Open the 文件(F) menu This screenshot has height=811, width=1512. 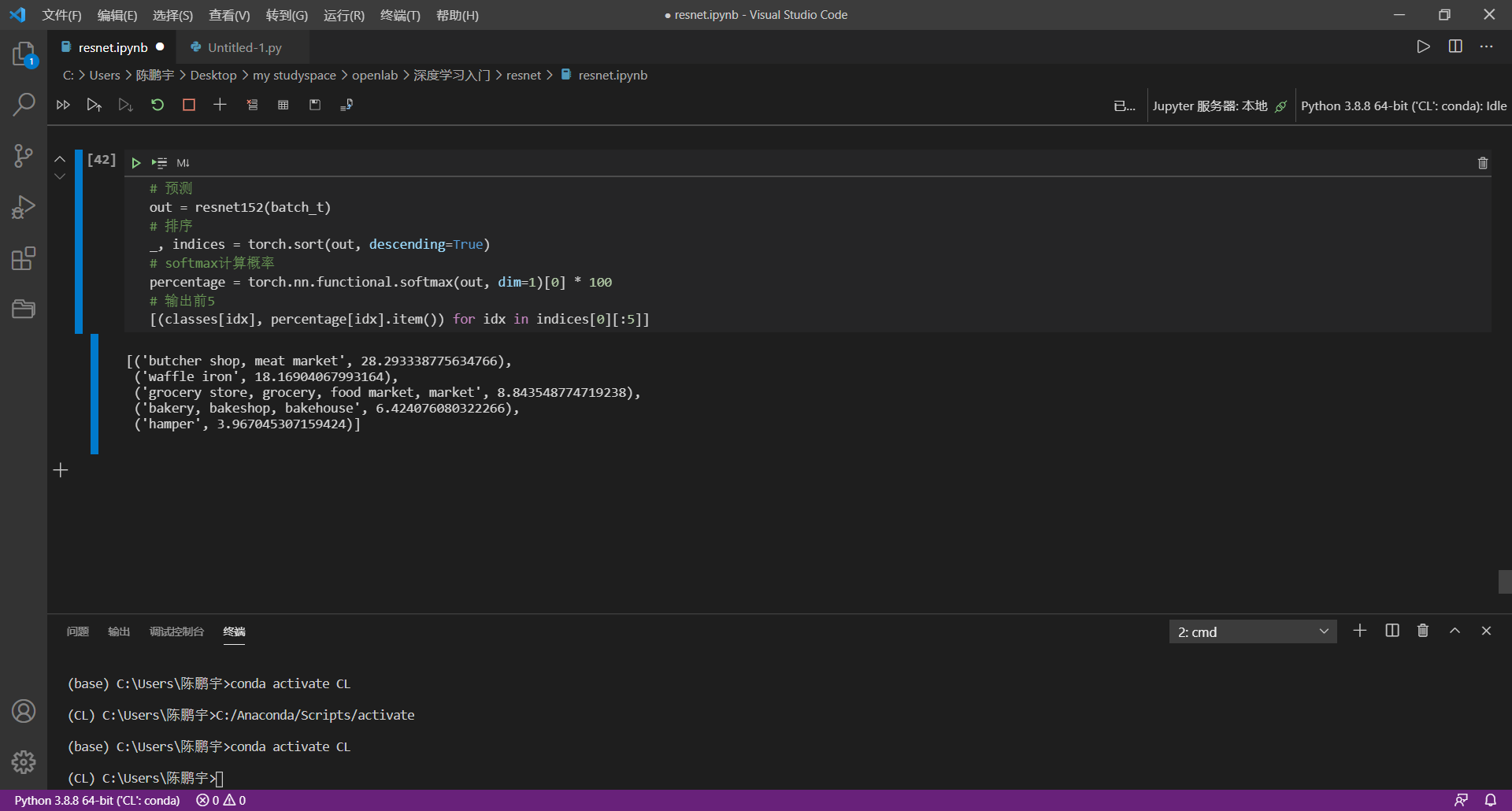point(61,15)
